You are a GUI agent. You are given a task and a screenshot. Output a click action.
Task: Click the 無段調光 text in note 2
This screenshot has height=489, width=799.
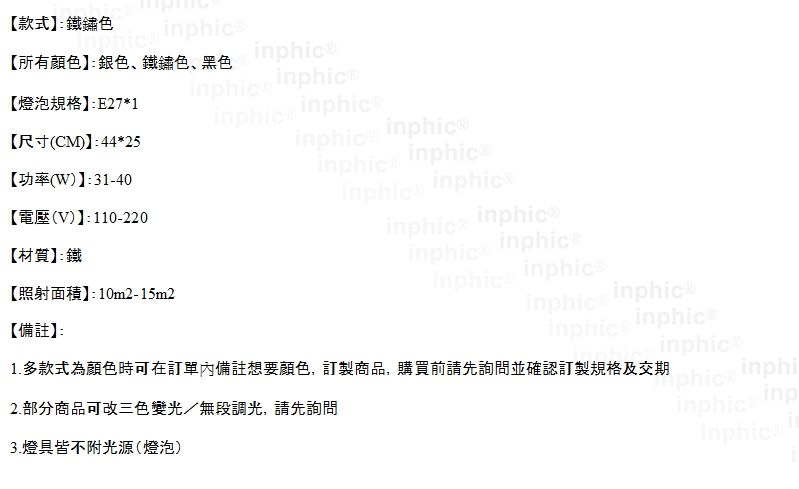tap(231, 408)
